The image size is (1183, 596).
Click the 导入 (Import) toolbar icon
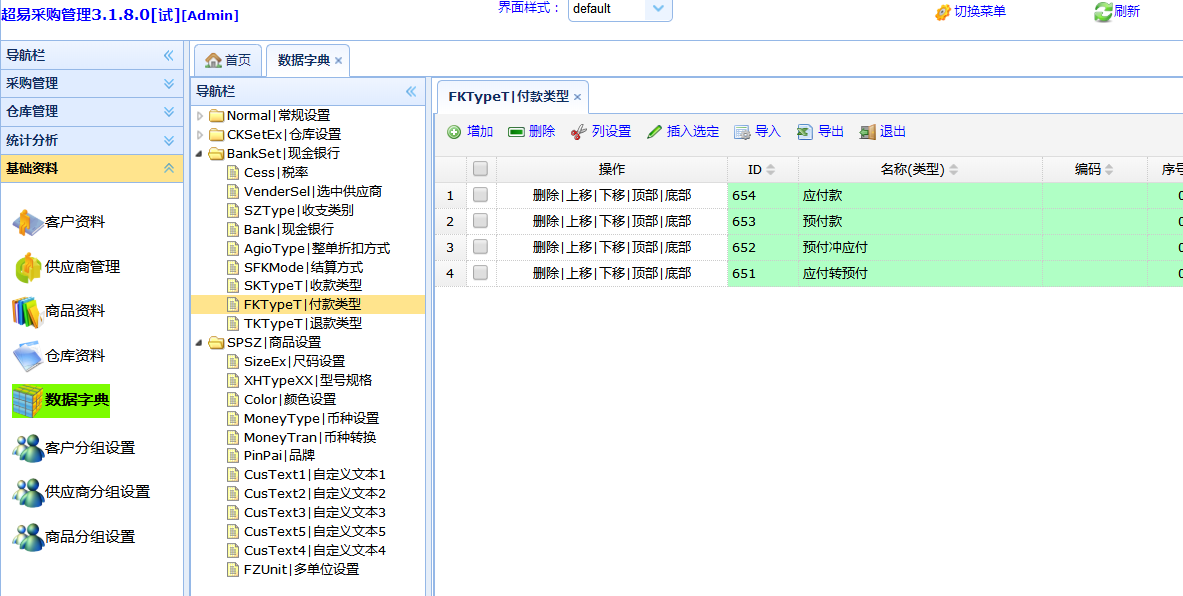pyautogui.click(x=742, y=132)
